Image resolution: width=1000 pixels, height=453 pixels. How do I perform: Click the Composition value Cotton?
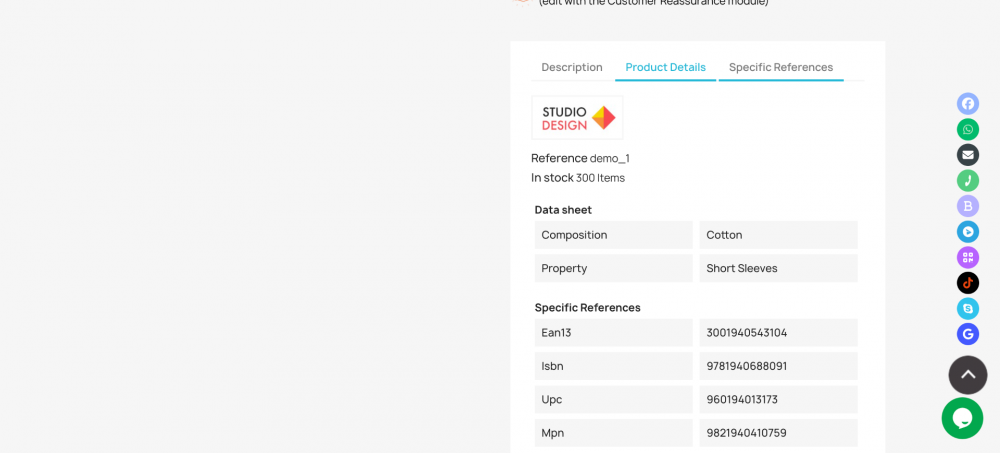[725, 235]
